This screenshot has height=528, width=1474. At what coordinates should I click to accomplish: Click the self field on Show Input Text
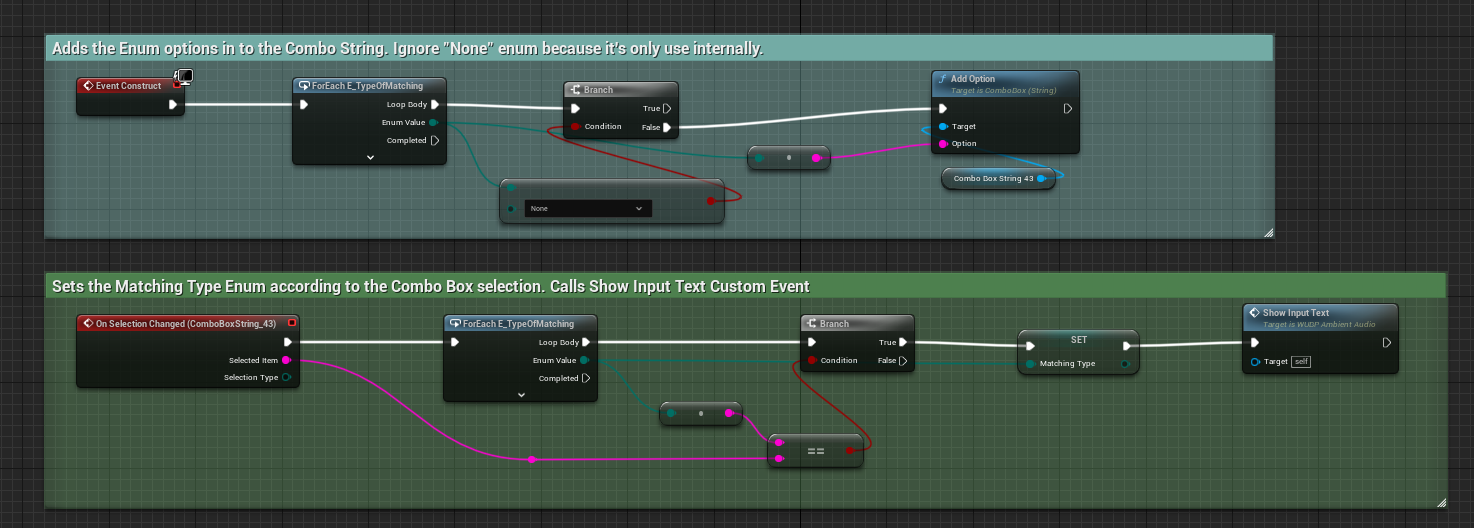coord(1301,361)
